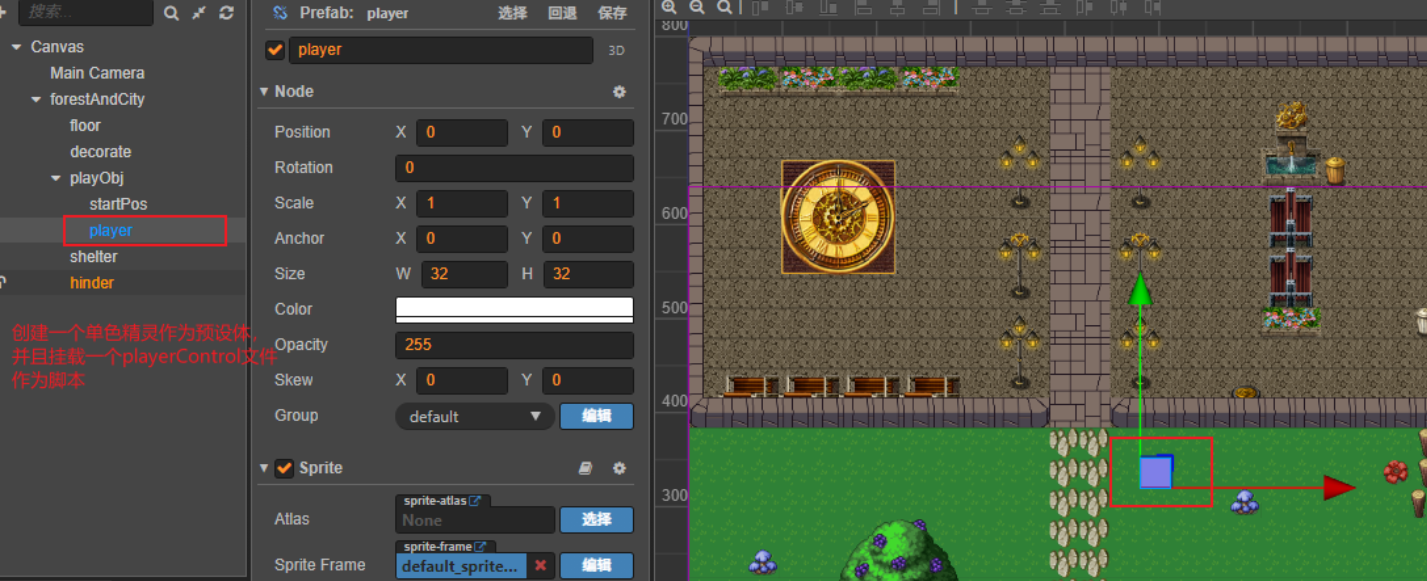Open the white Color swatch picker

tap(515, 309)
